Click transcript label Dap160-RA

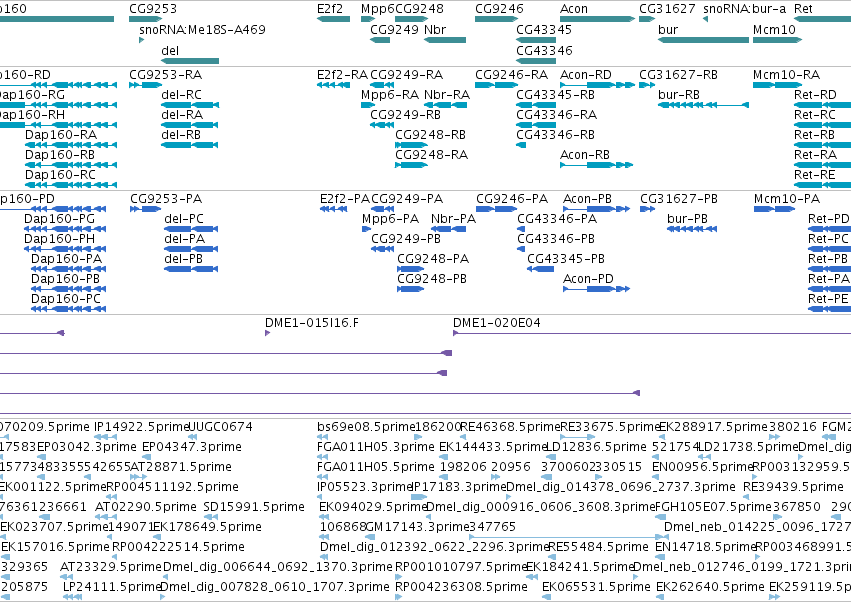point(61,135)
